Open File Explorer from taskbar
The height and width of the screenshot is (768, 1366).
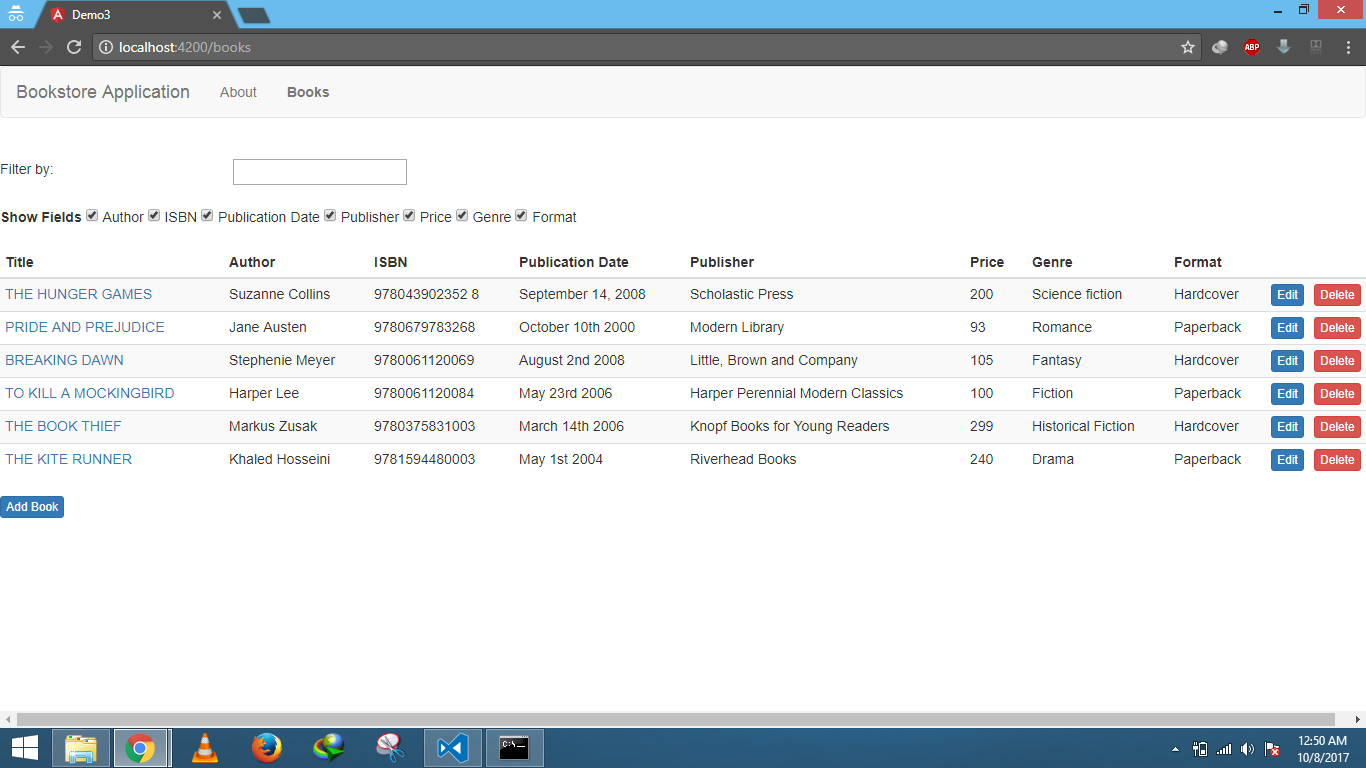pyautogui.click(x=80, y=748)
